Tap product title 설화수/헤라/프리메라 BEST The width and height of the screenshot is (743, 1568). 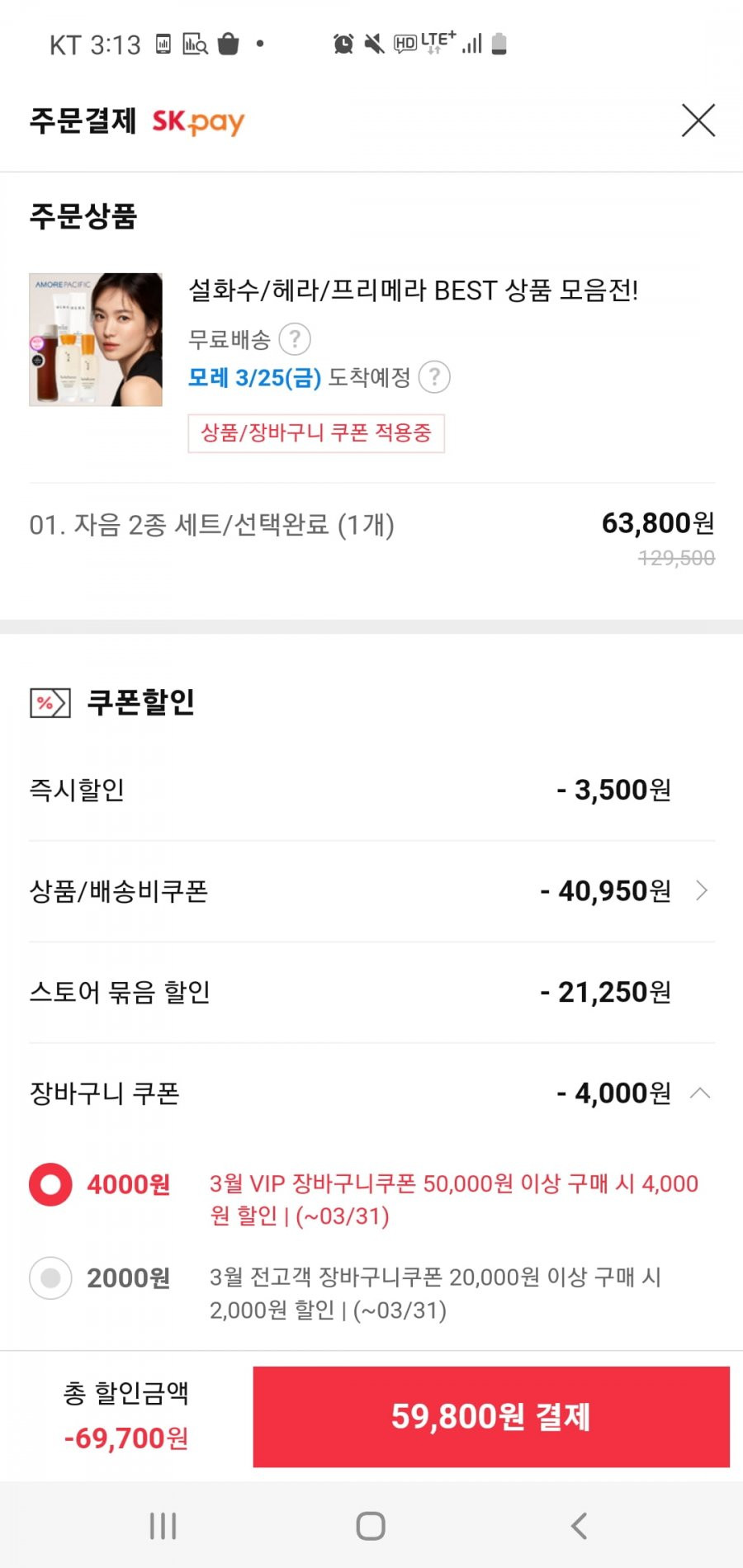coord(413,290)
